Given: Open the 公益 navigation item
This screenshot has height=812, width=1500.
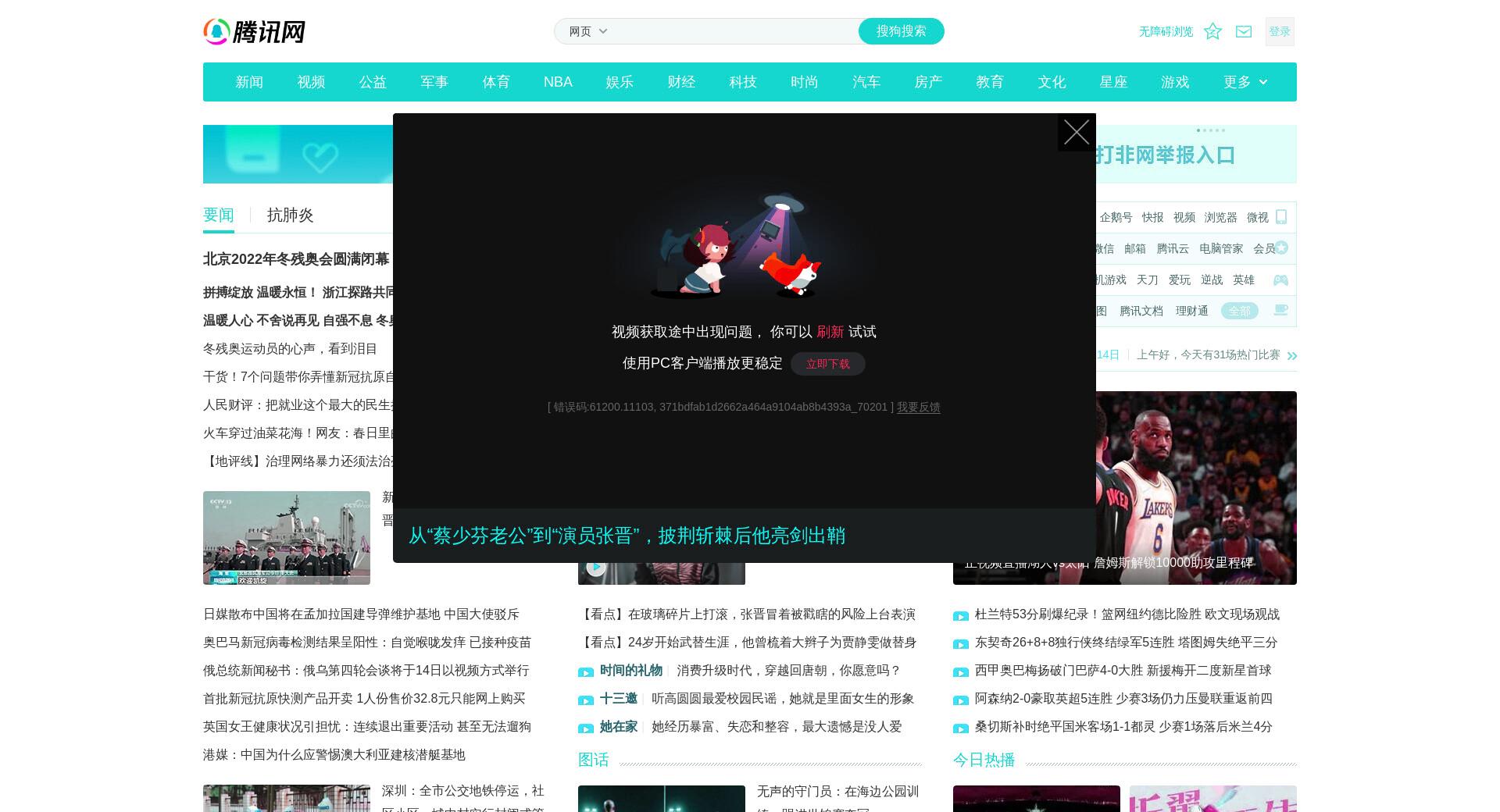Looking at the screenshot, I should pyautogui.click(x=373, y=82).
